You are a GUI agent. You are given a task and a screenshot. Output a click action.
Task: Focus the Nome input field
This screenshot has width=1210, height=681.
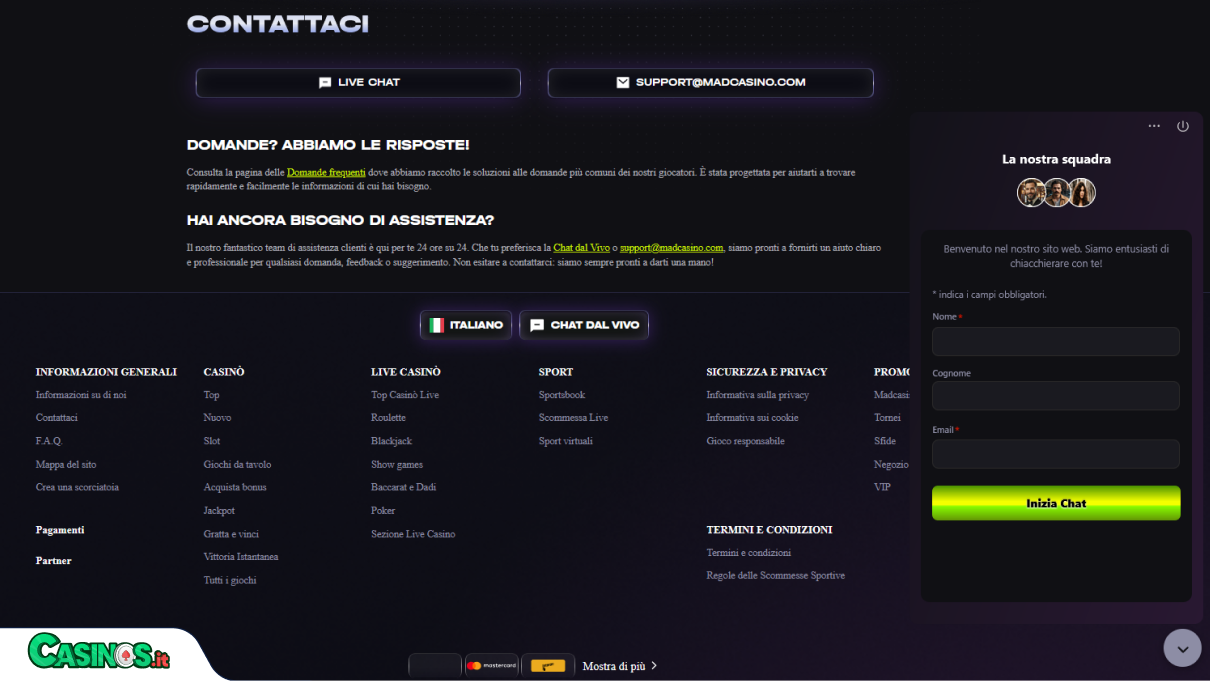click(x=1056, y=341)
